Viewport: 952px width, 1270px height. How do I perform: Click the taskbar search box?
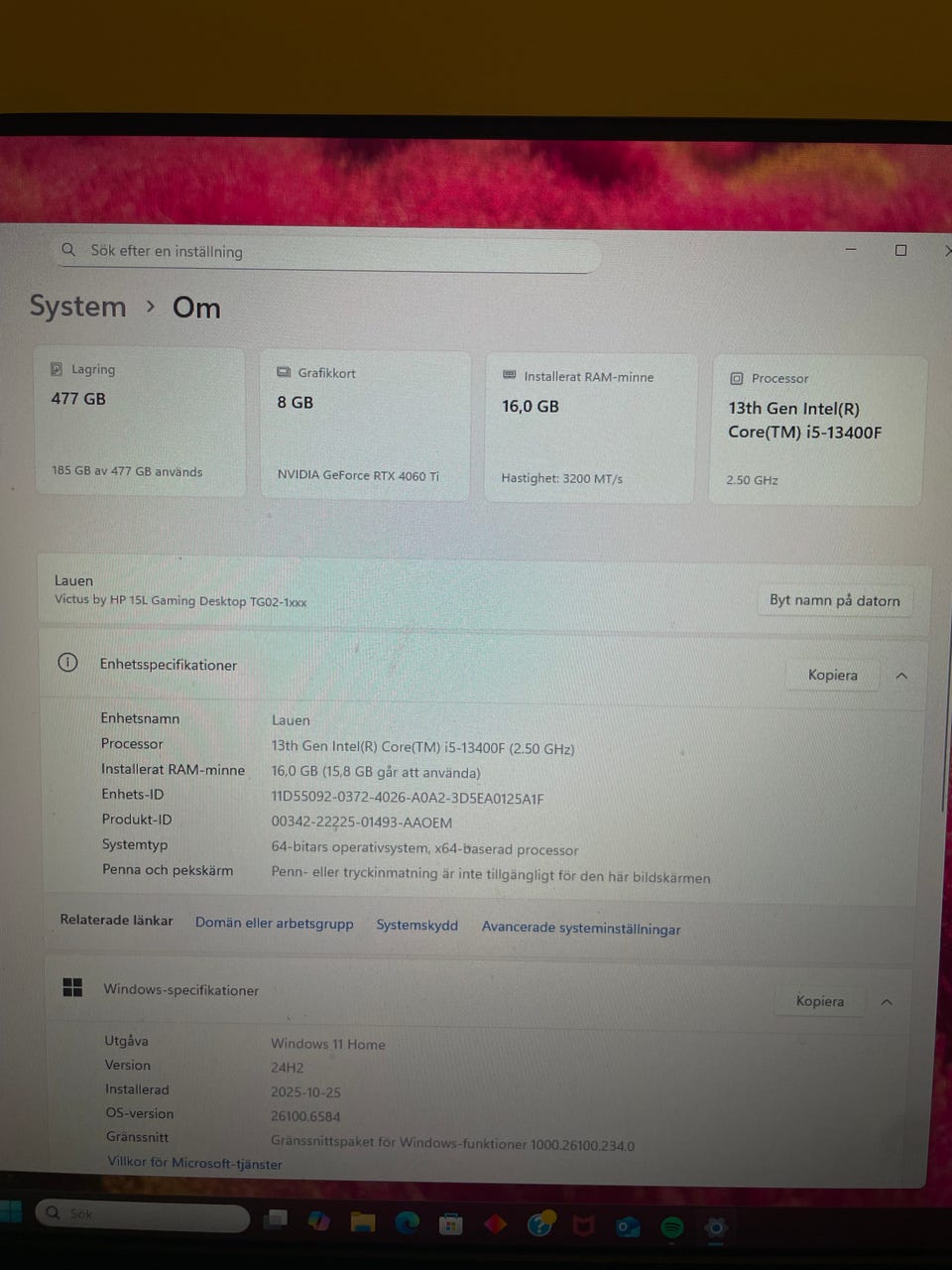143,1214
